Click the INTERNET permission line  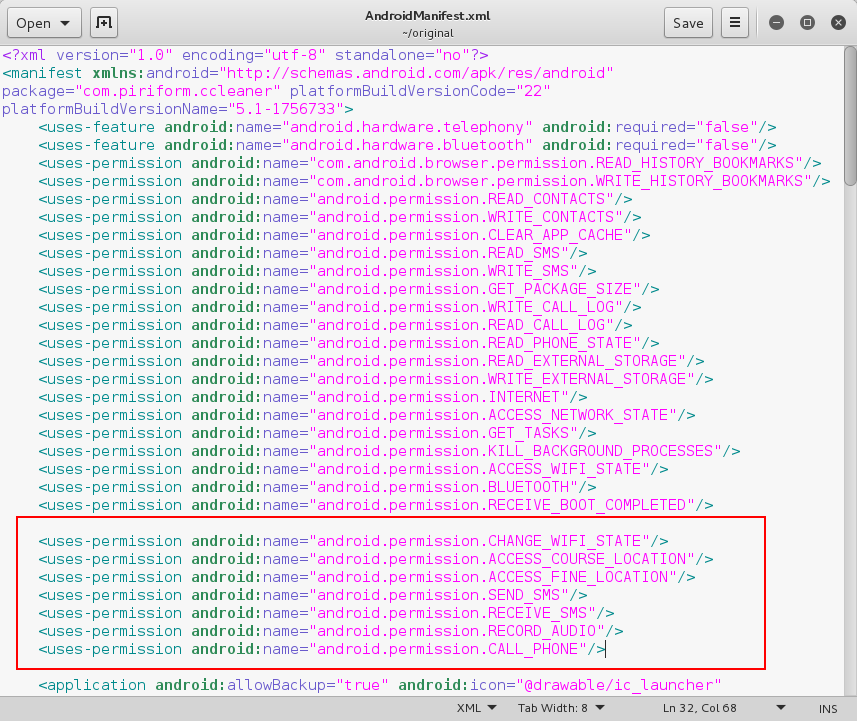point(313,396)
